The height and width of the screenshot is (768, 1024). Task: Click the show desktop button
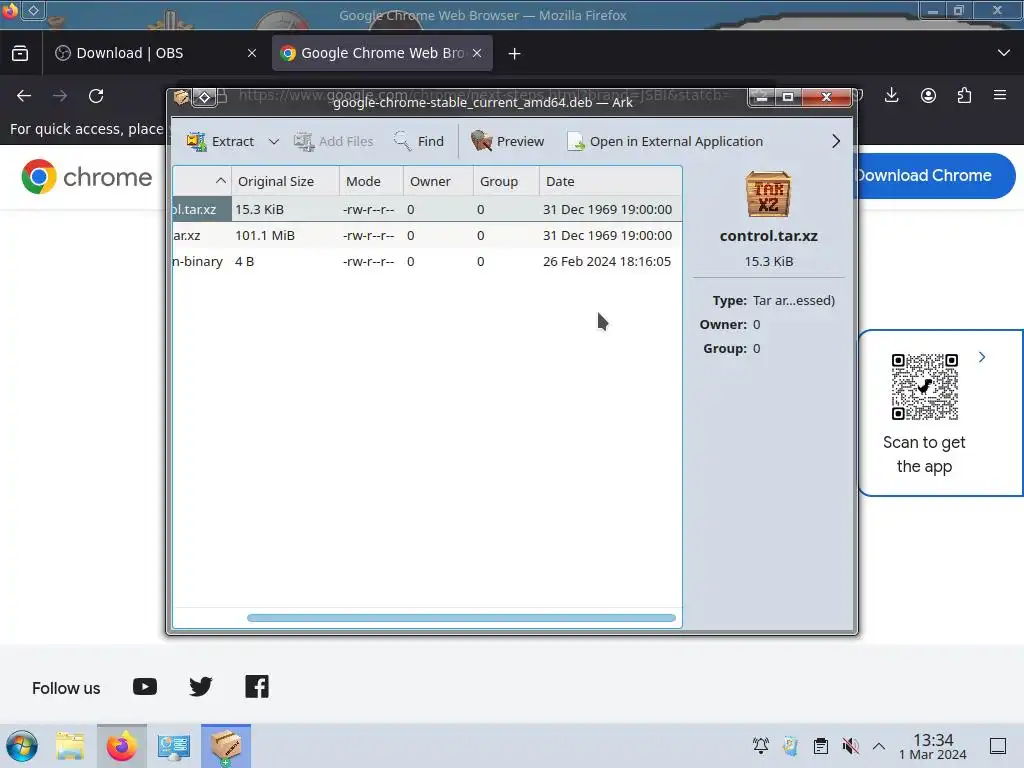998,746
